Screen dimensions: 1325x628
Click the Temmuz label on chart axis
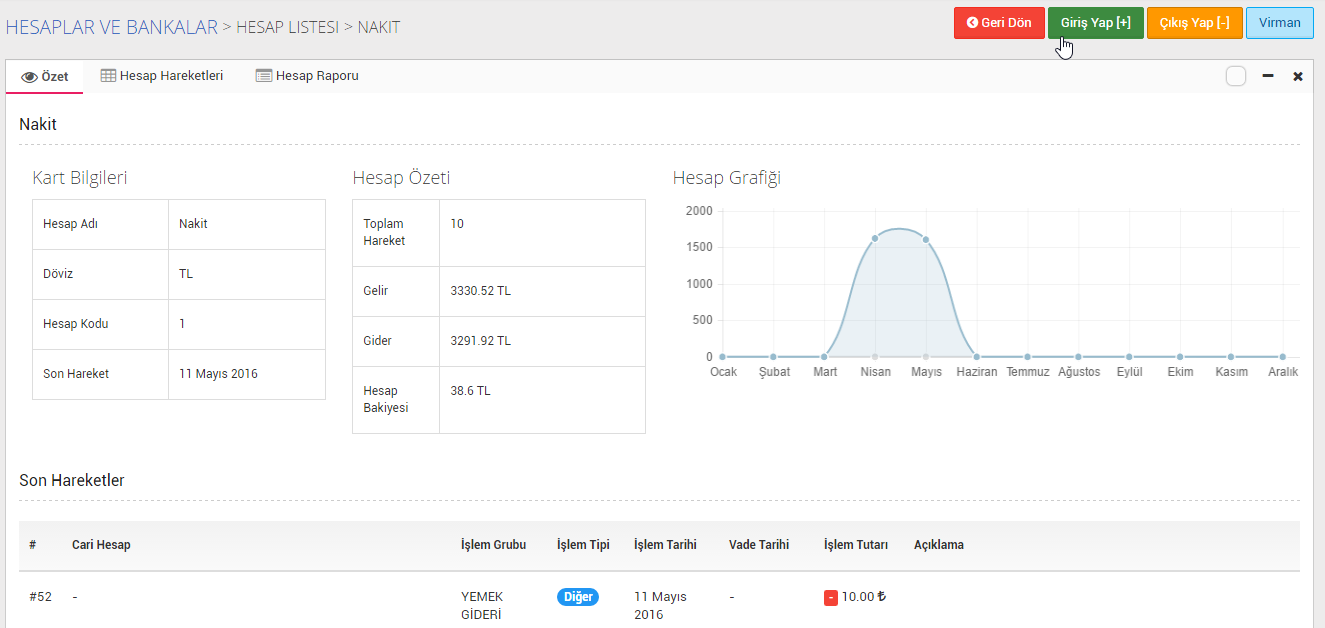click(1028, 372)
